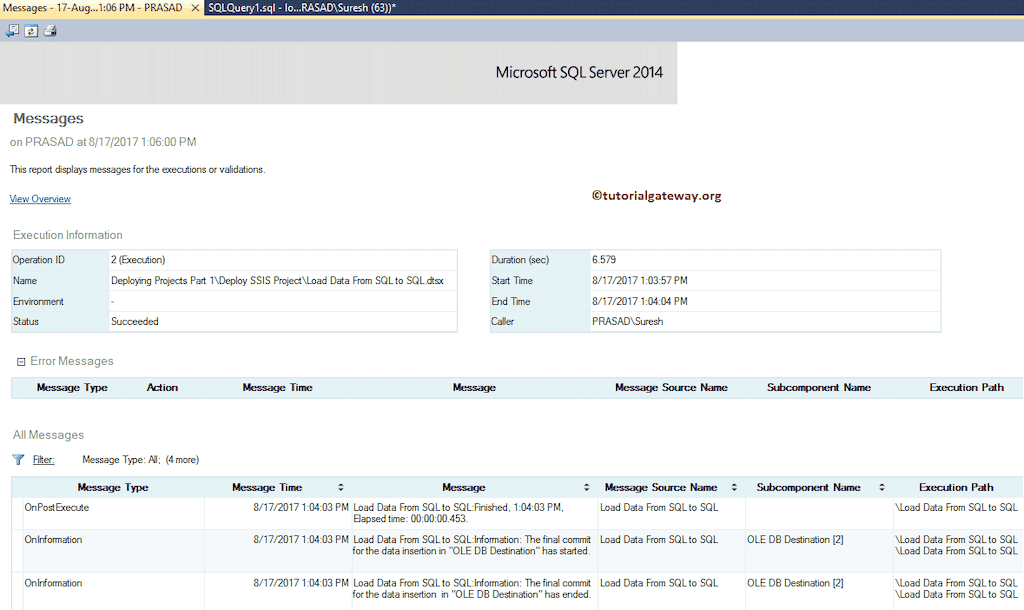Click the navigate back report icon

[x=12, y=31]
